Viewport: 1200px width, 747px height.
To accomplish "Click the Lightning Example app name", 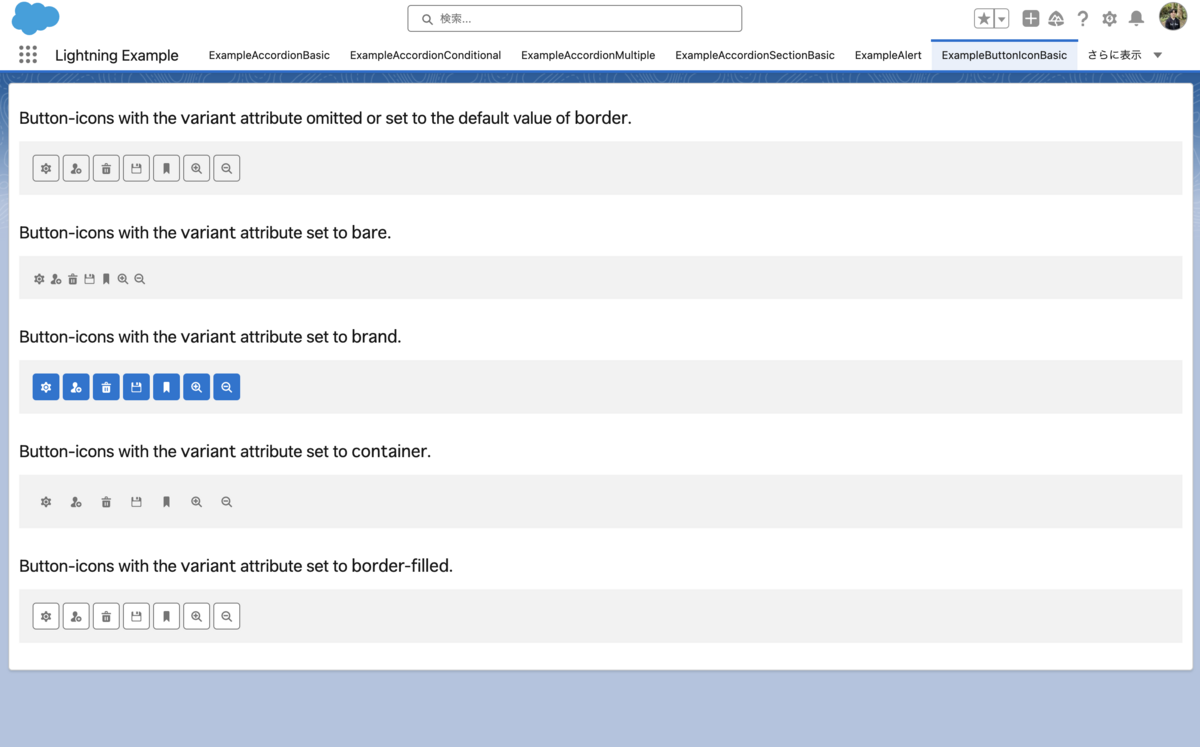I will click(x=117, y=55).
